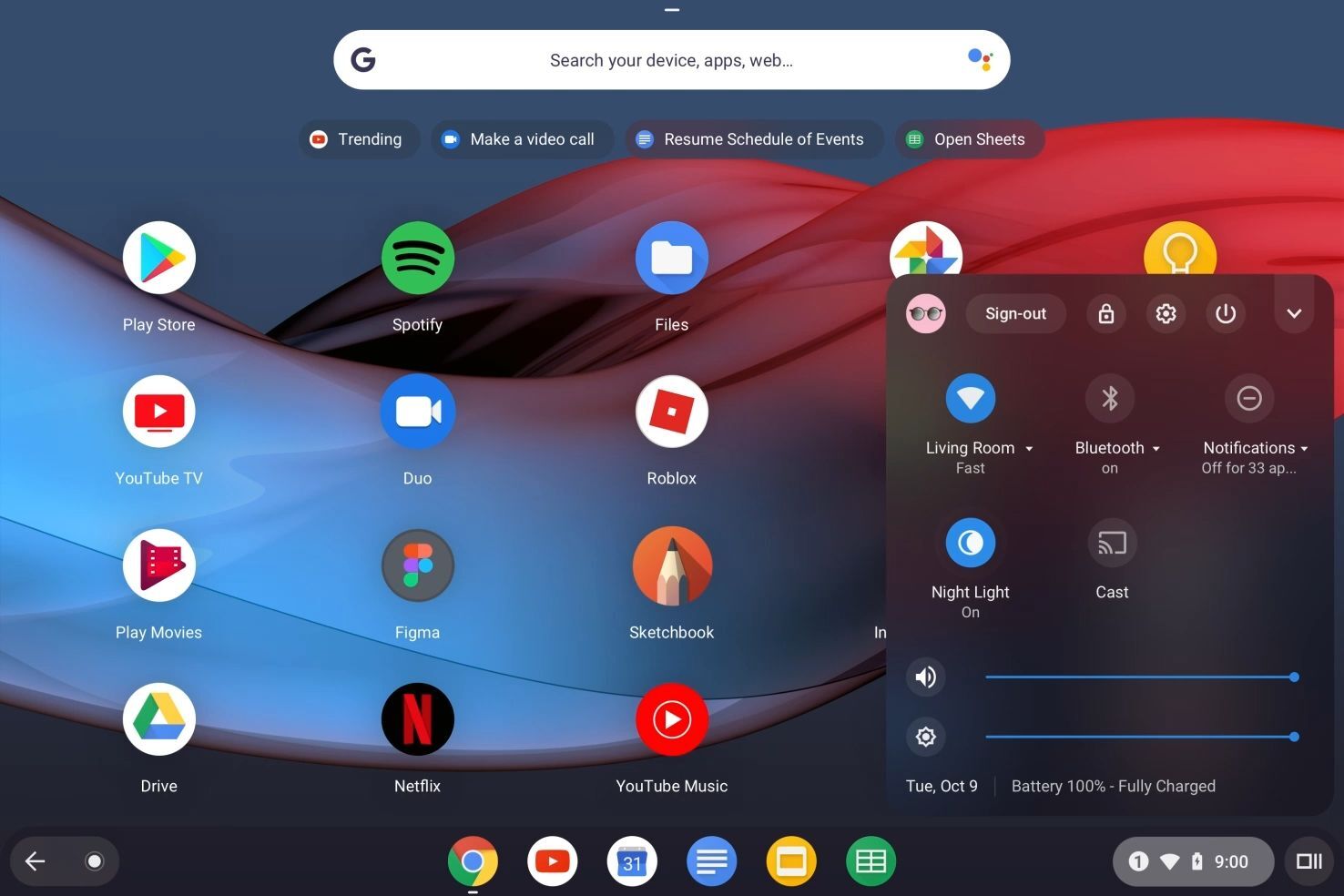Launch YouTube Music
This screenshot has height=896, width=1344.
[671, 719]
